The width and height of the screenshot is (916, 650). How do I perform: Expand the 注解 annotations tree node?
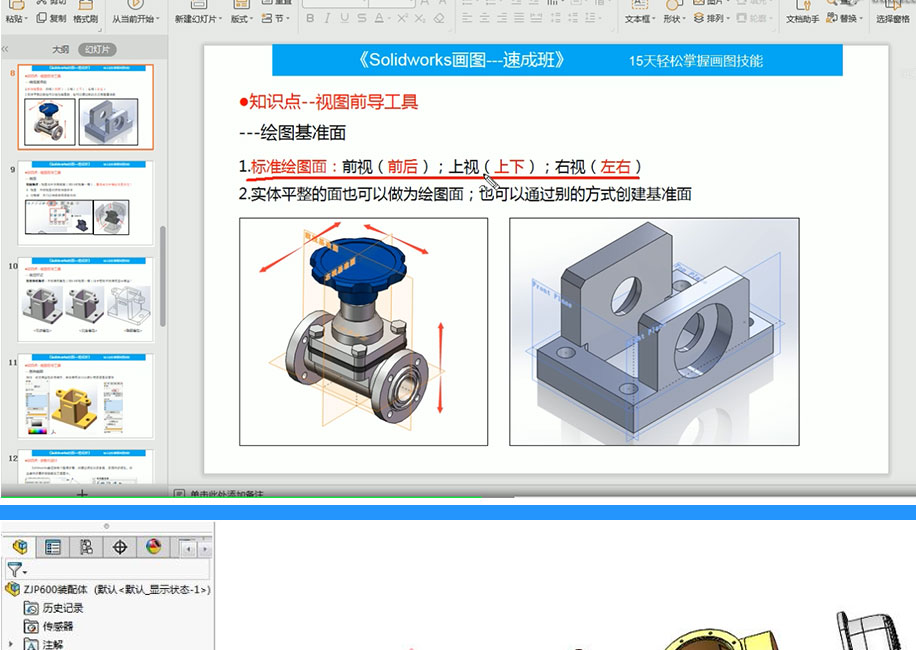(x=11, y=643)
